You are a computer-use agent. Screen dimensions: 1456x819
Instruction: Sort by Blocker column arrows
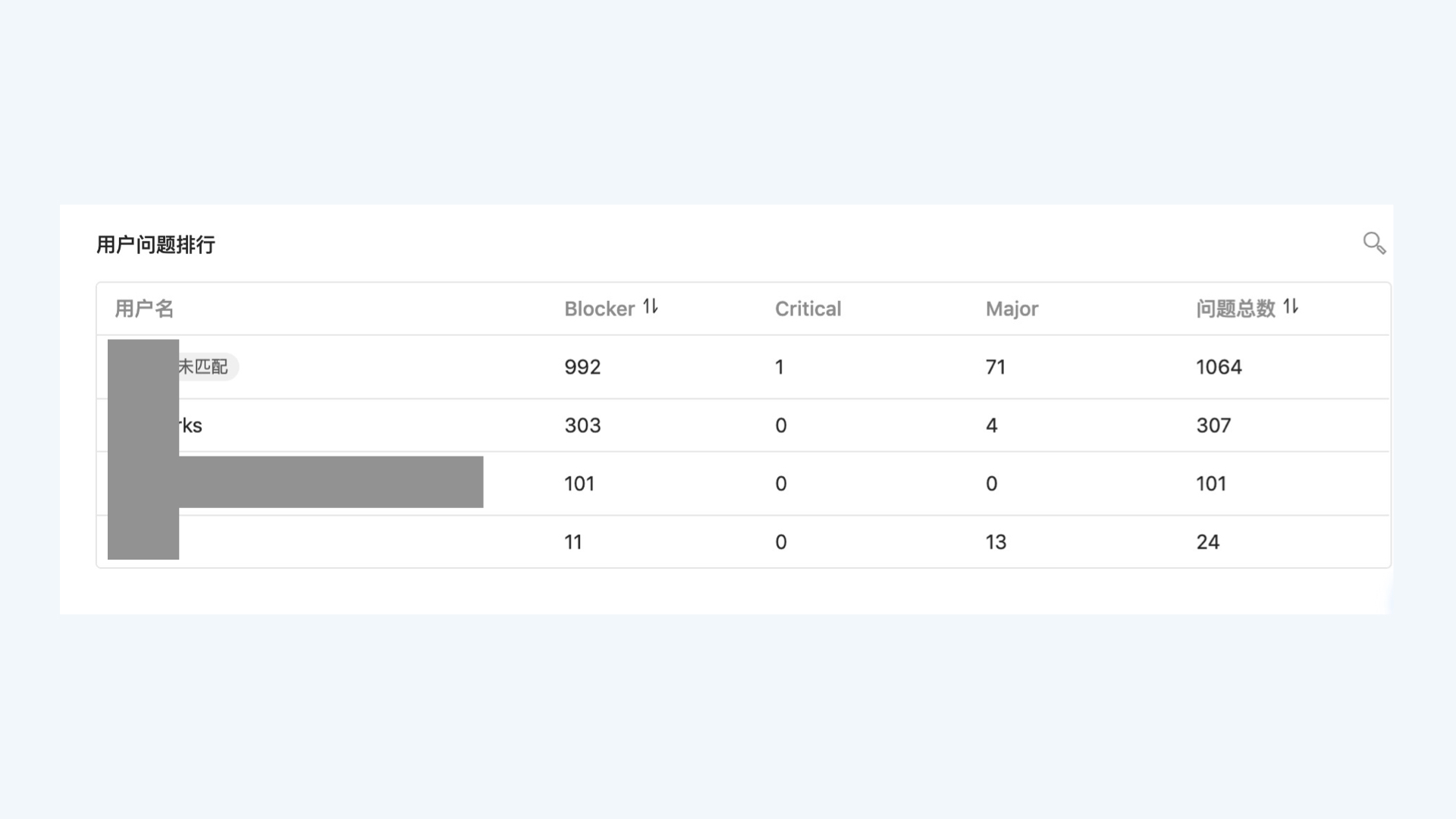[x=651, y=306]
